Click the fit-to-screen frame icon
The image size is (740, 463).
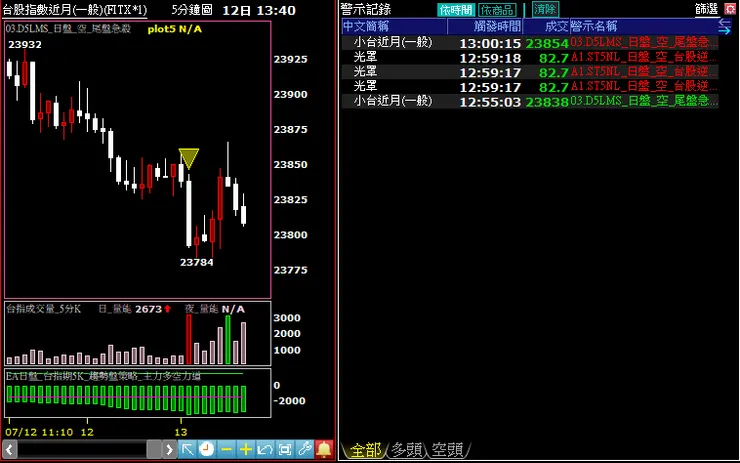tap(285, 449)
